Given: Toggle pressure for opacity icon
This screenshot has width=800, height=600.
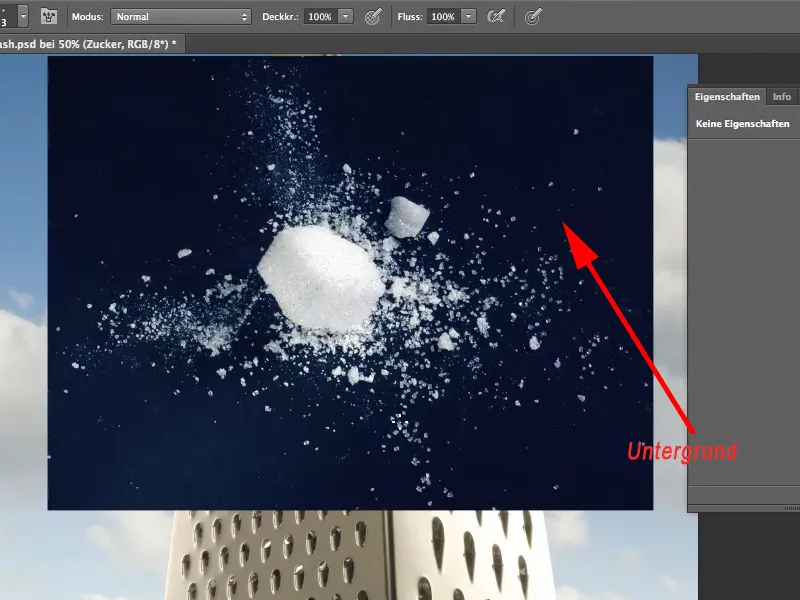Looking at the screenshot, I should 373,17.
